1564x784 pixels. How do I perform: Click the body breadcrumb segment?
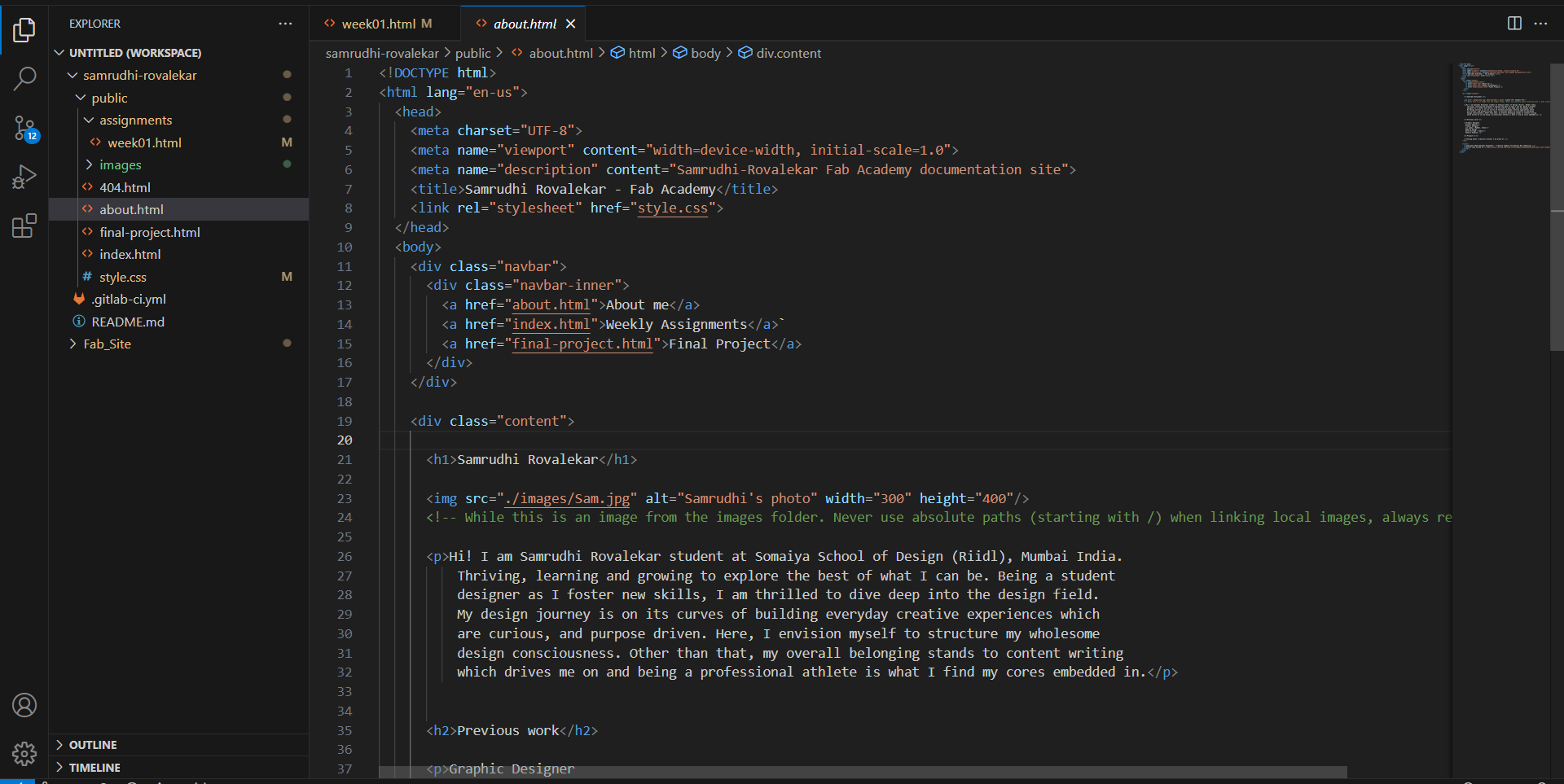(705, 53)
